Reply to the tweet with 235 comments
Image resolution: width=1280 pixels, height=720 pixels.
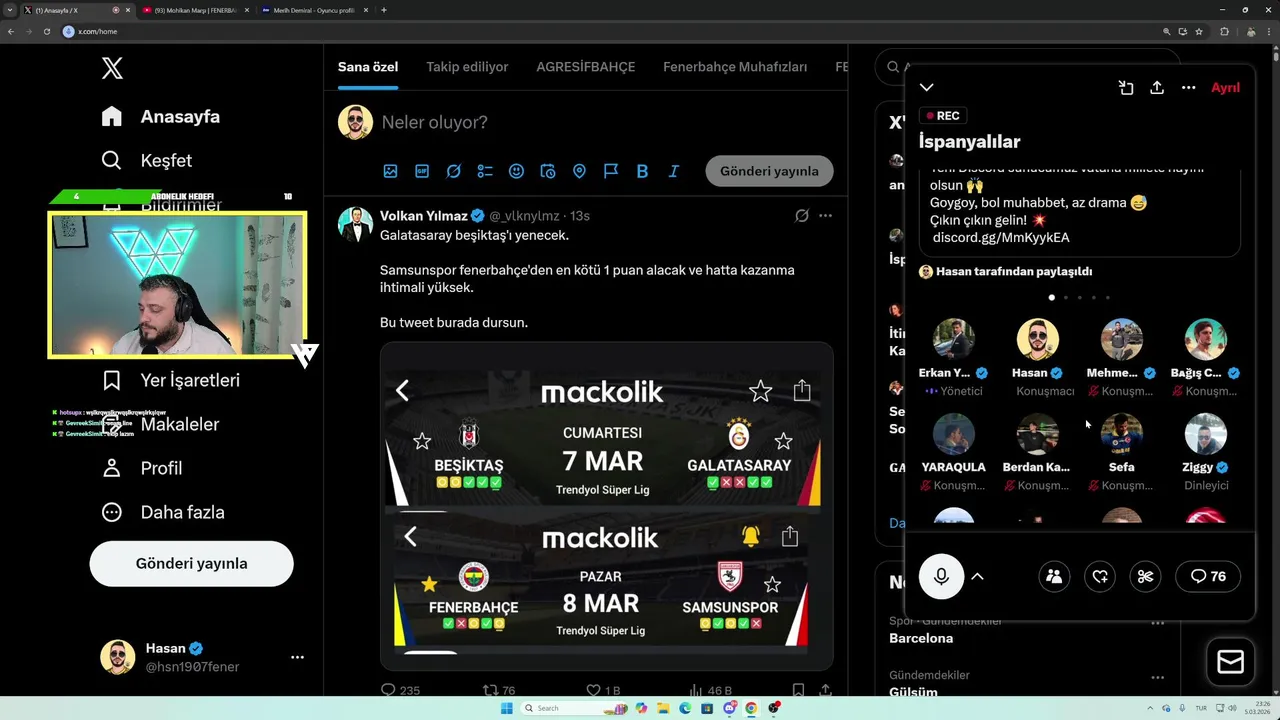[401, 690]
